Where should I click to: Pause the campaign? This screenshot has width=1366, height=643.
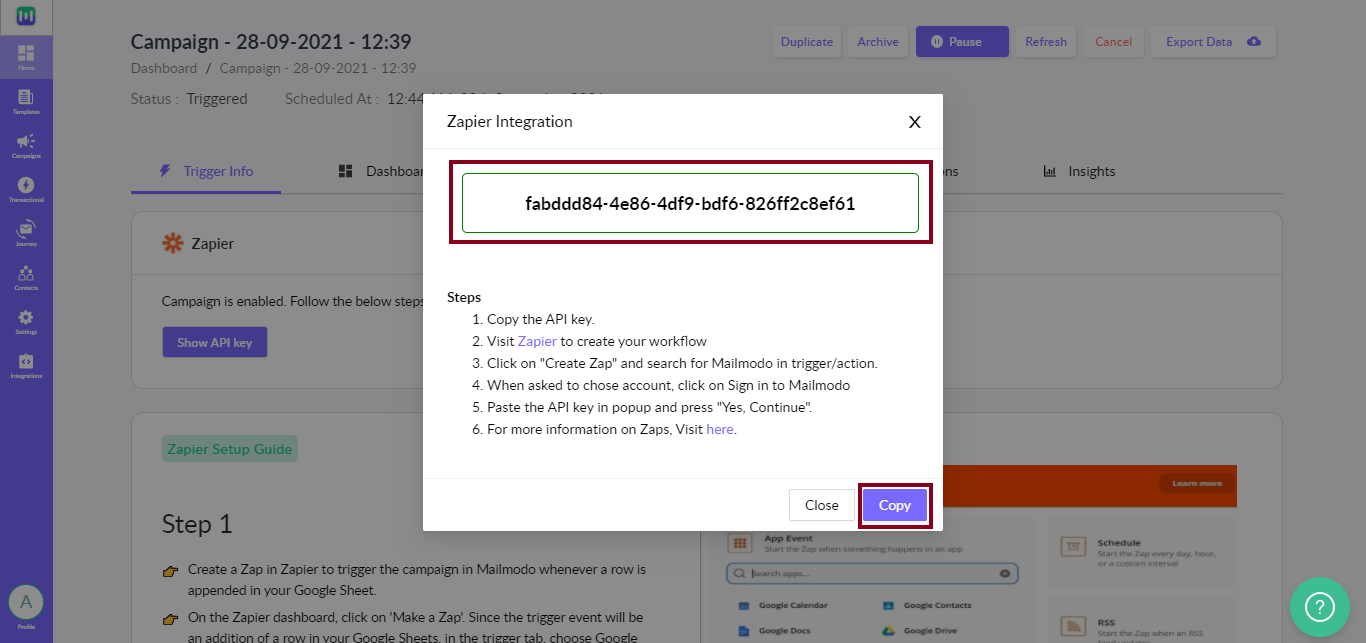click(x=961, y=42)
